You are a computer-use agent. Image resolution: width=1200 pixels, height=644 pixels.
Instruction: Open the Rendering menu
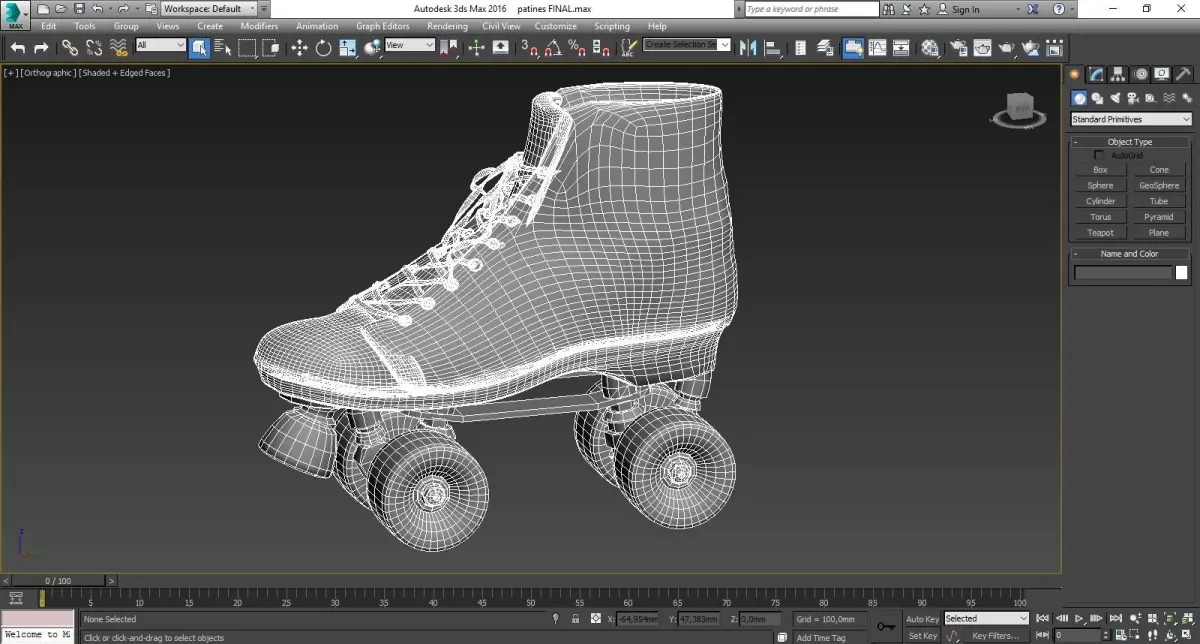pos(447,26)
